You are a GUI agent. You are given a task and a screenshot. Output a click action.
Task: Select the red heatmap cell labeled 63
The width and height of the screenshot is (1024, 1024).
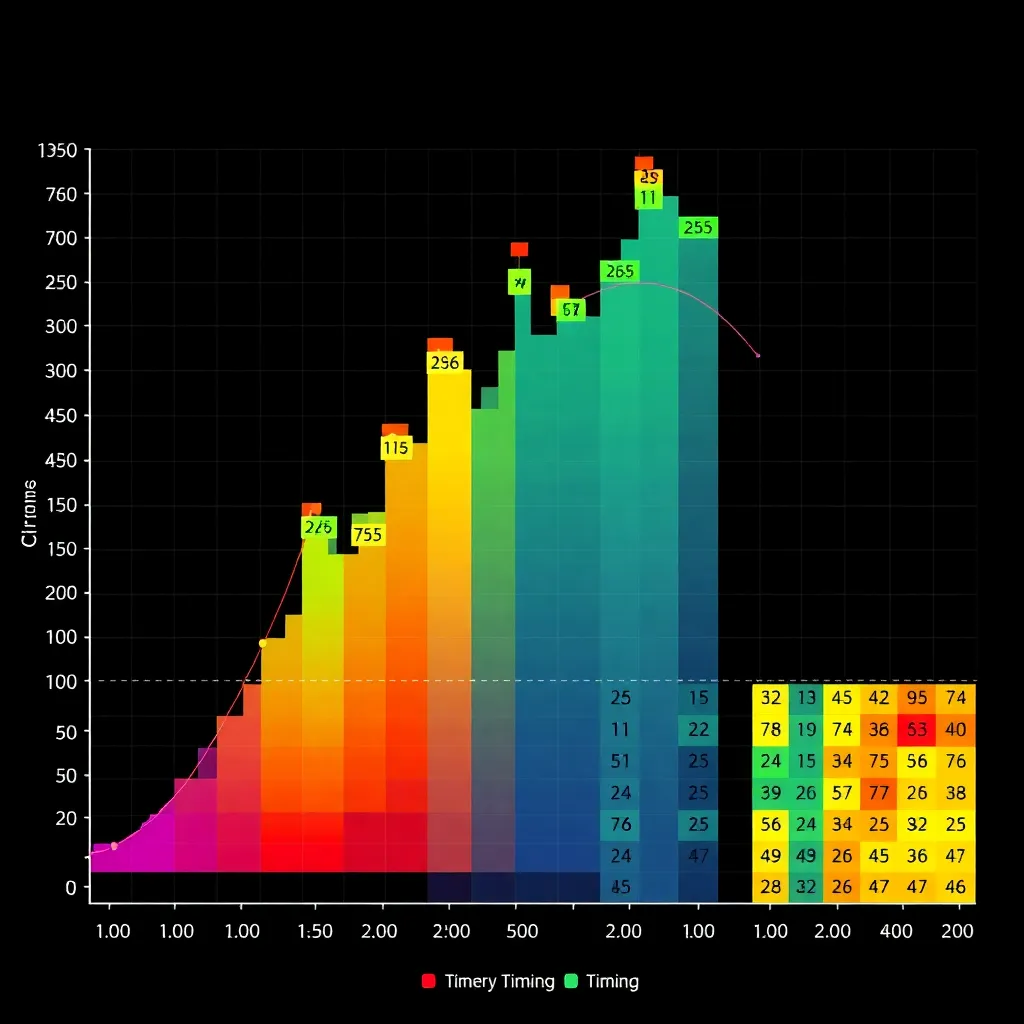click(917, 730)
